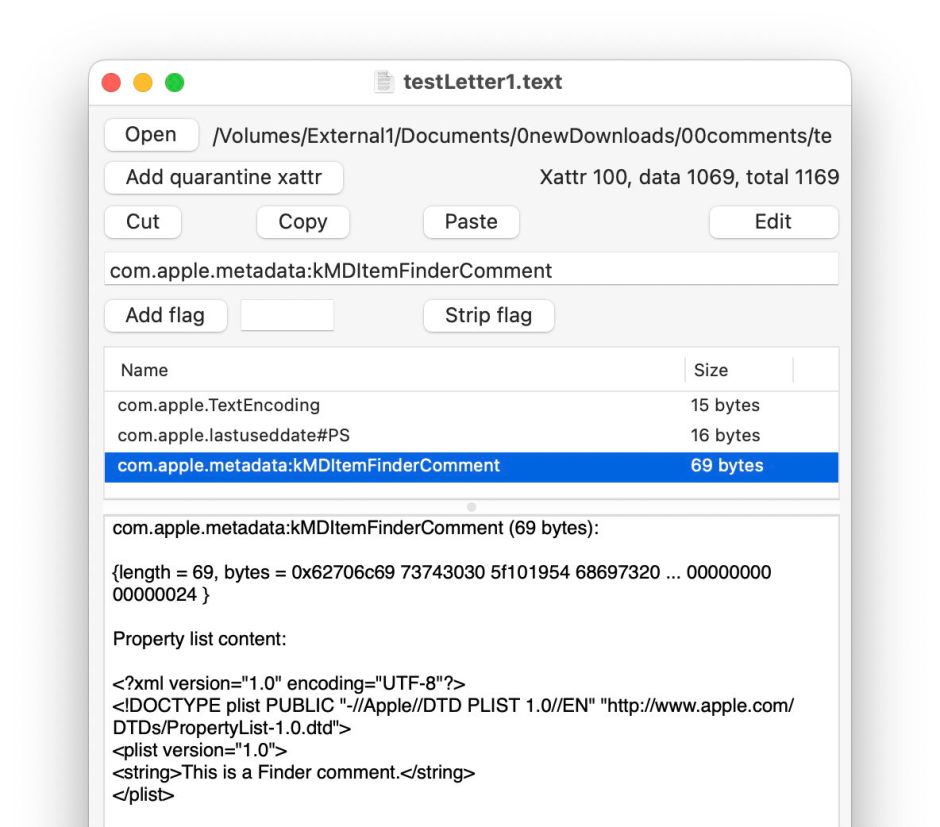Click the xattr name text field
The height and width of the screenshot is (827, 940).
click(x=471, y=270)
